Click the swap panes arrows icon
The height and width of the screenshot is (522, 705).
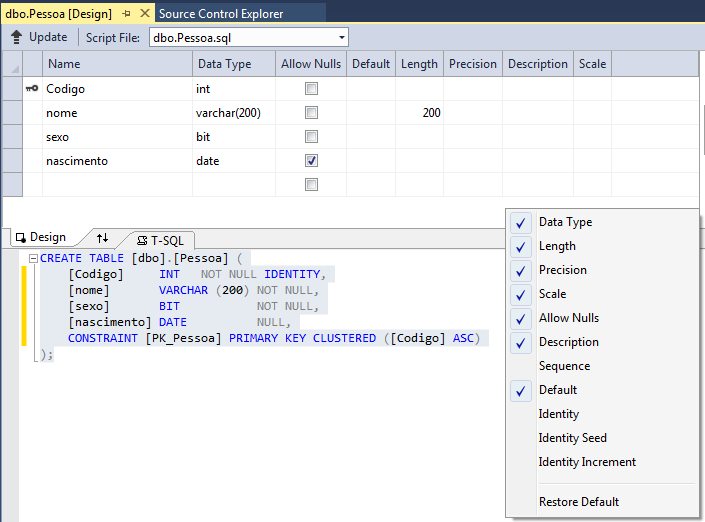[102, 238]
